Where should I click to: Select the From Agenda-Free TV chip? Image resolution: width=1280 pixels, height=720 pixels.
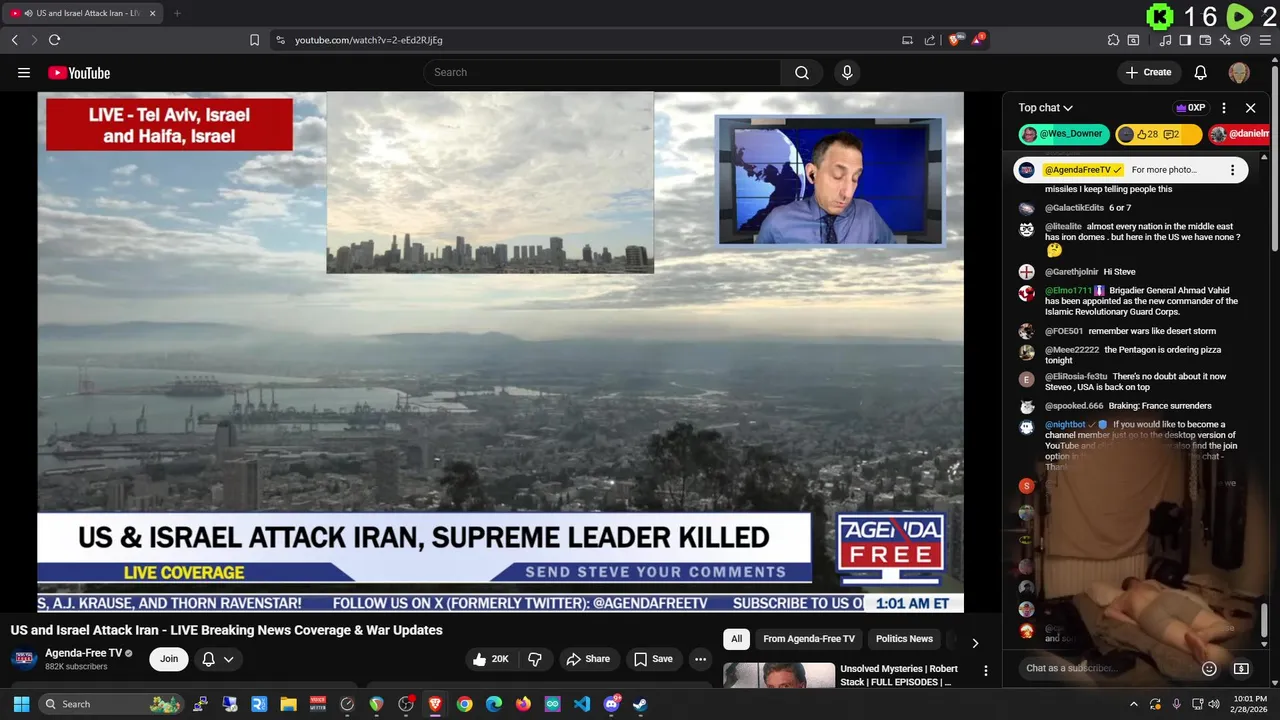pos(809,639)
